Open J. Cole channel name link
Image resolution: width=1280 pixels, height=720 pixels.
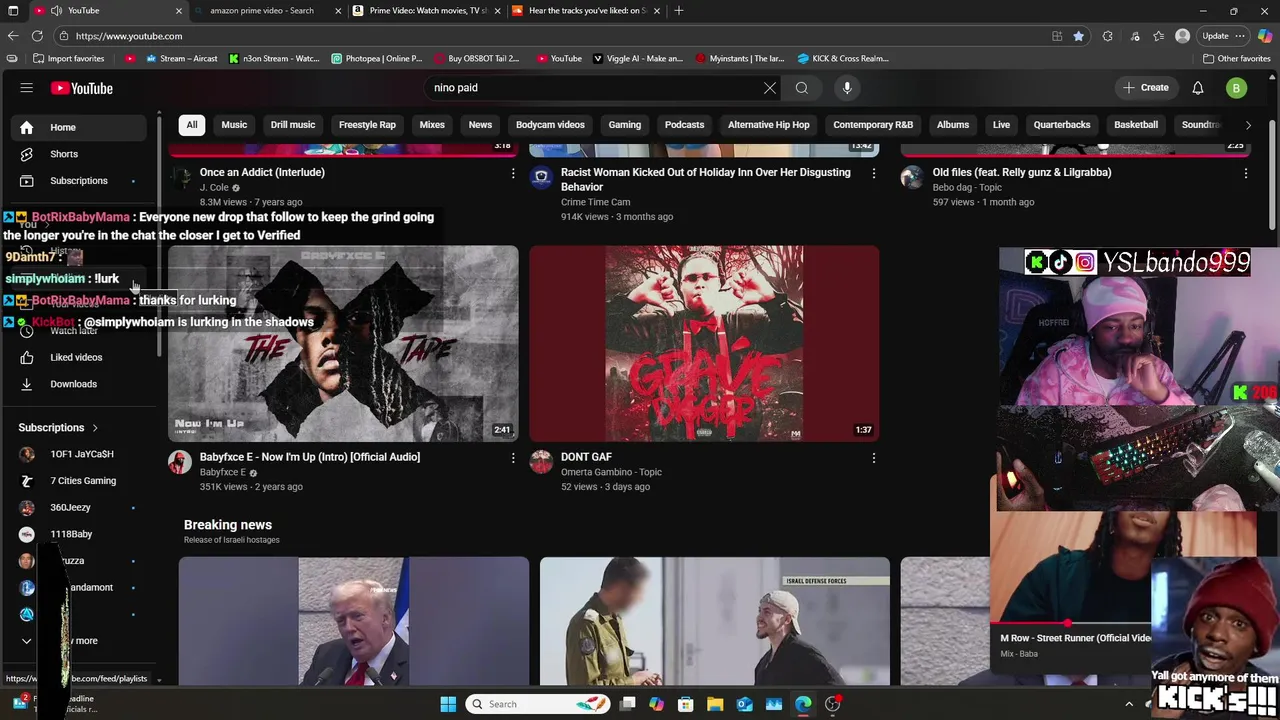pos(214,187)
